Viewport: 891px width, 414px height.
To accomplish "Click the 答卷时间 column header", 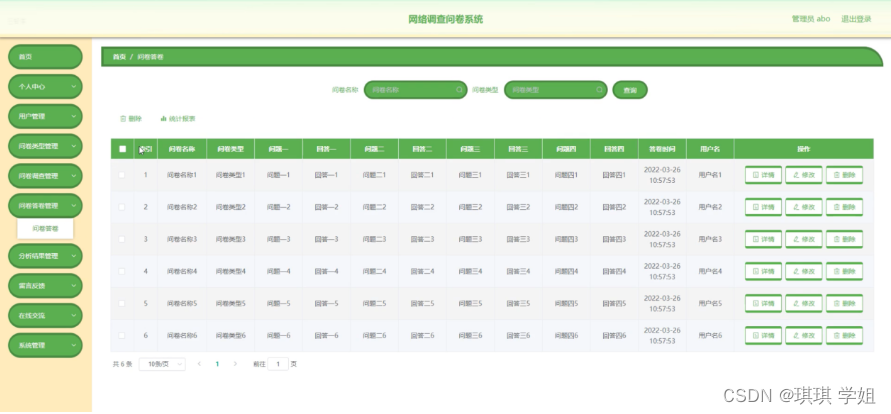I will tap(662, 149).
